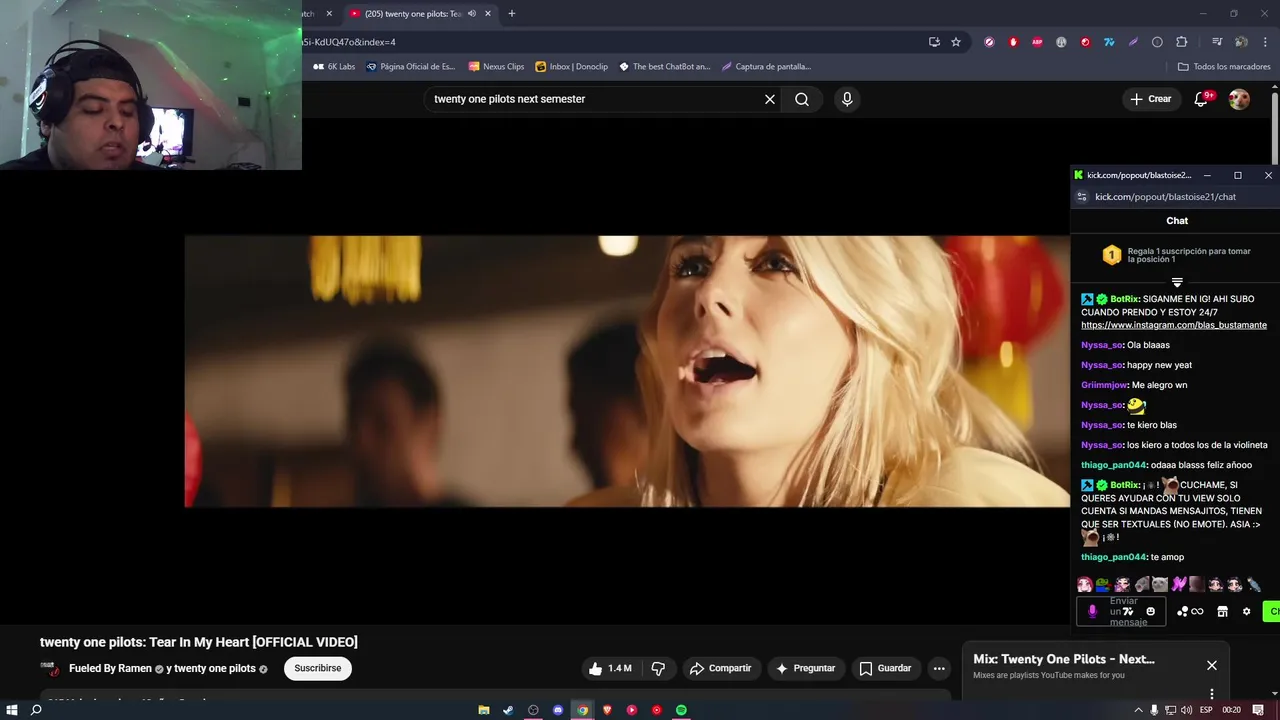1280x720 pixels.
Task: Click the purple microphone icon in Kick chat
Action: tap(1092, 611)
